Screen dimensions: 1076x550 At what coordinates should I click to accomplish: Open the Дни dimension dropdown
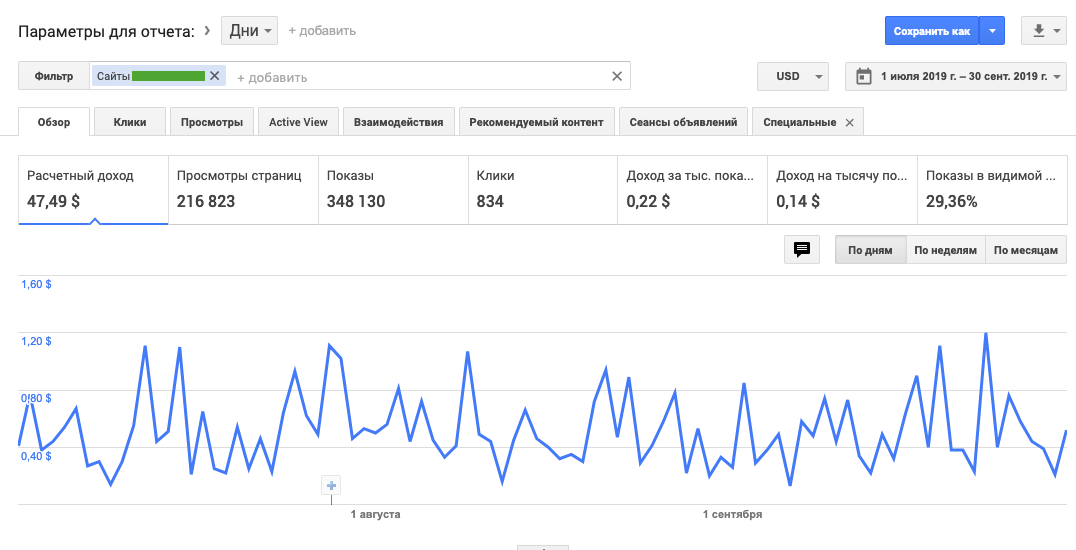click(249, 31)
